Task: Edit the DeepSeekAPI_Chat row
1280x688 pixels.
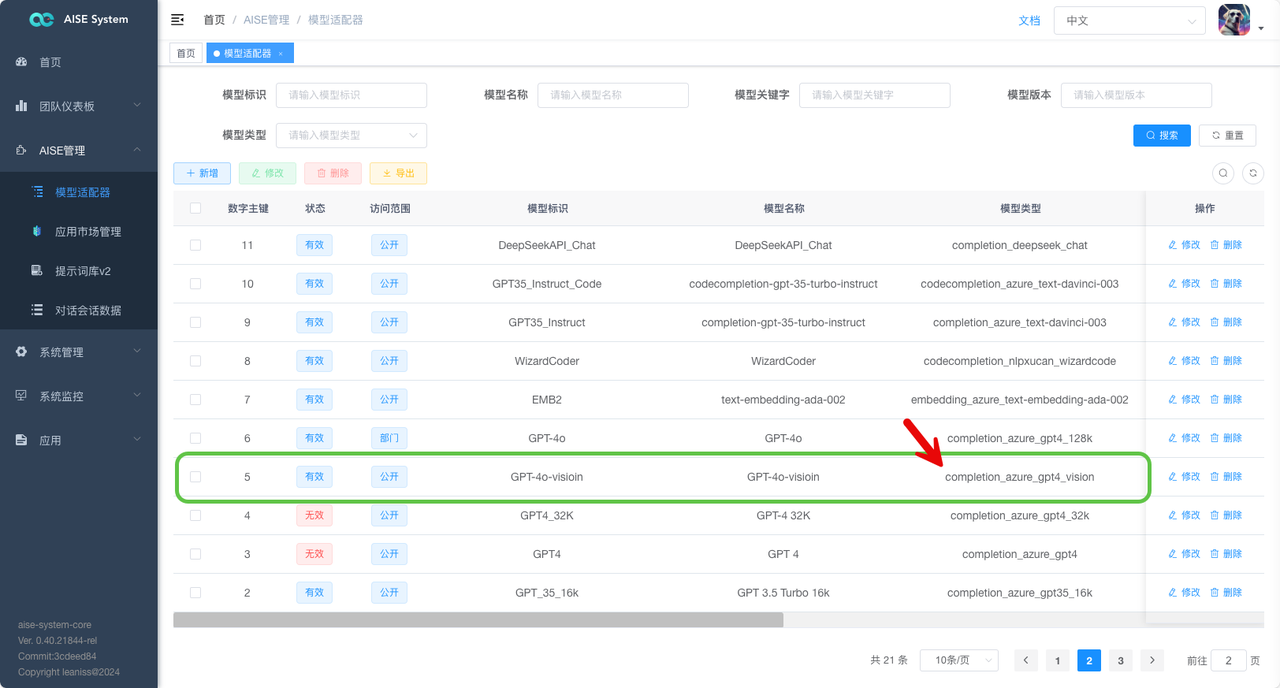Action: click(1184, 245)
